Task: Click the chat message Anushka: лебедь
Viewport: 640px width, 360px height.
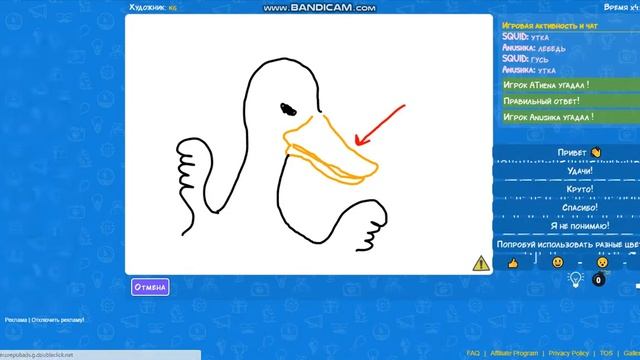Action: (533, 48)
